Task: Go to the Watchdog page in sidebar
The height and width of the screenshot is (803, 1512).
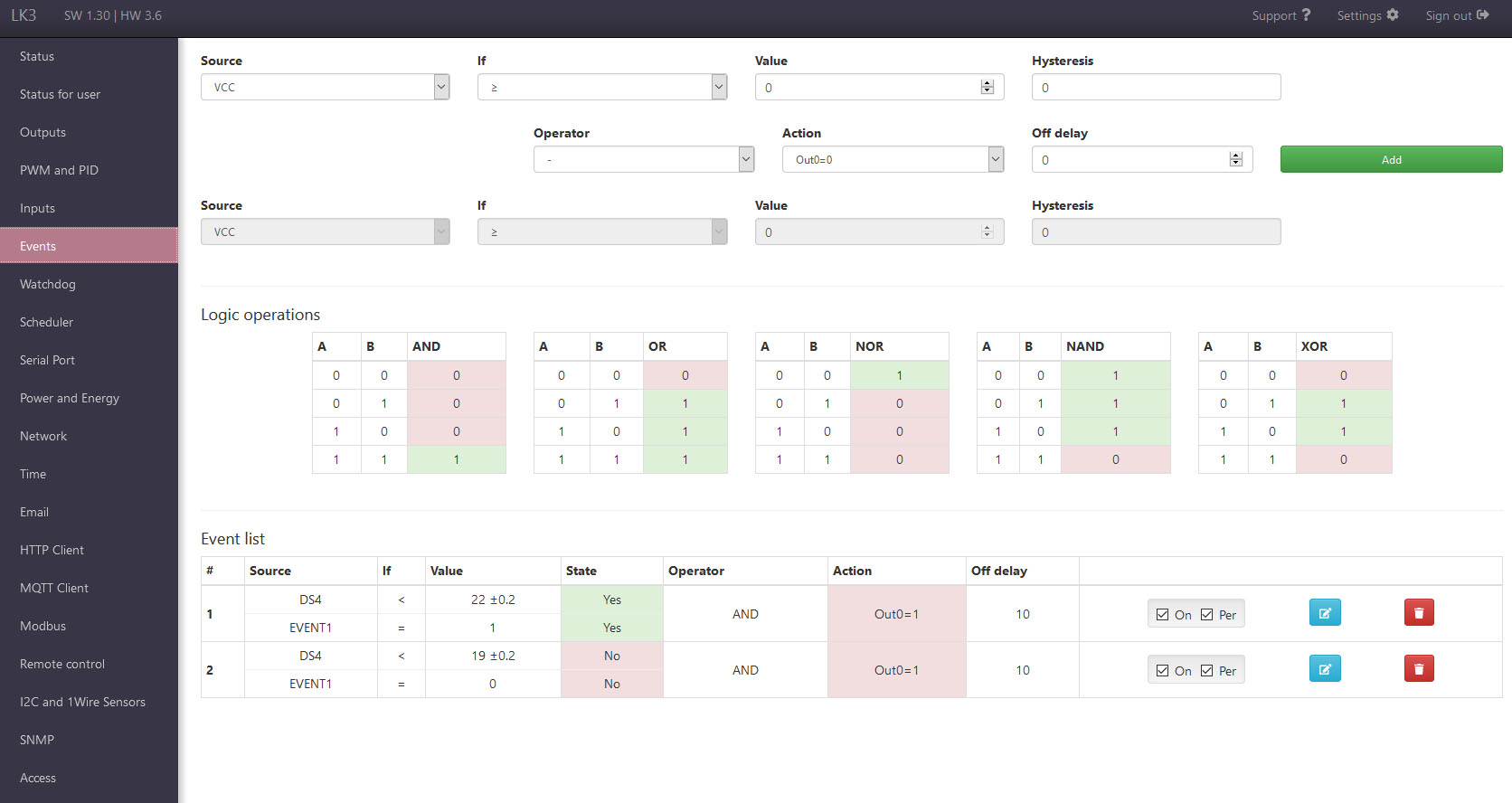Action: tap(48, 284)
